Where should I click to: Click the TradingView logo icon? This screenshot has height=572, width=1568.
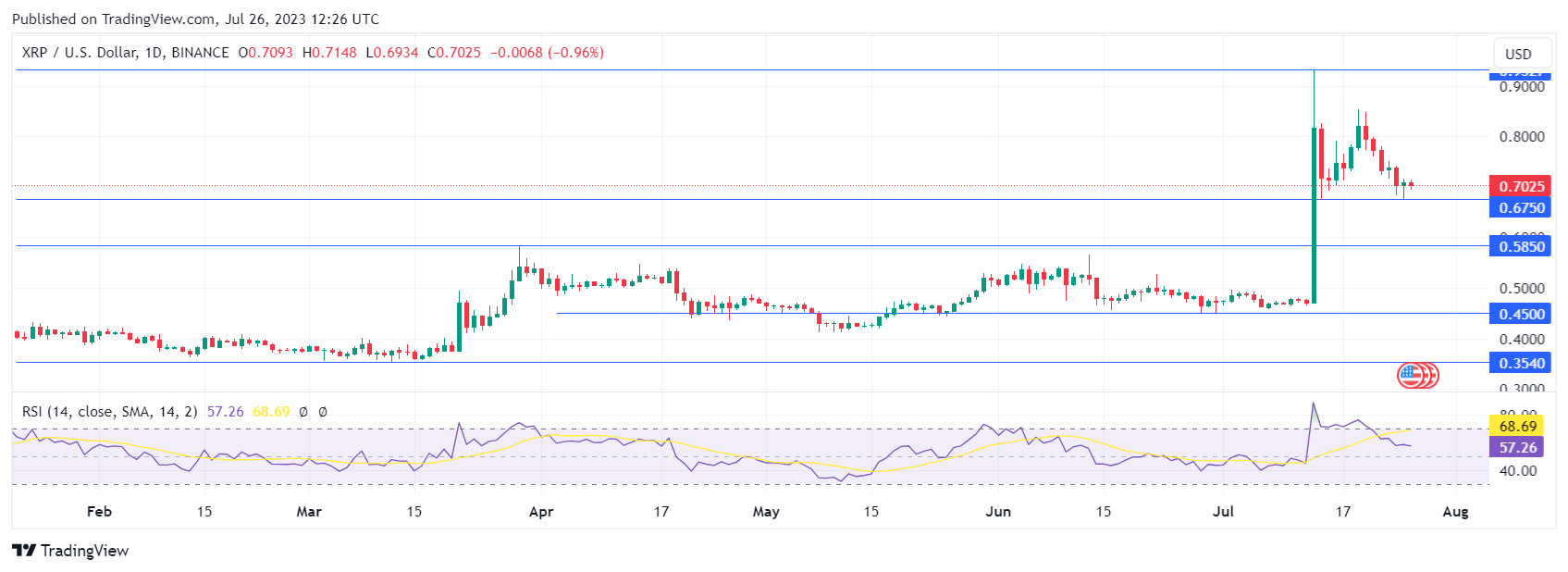pos(24,551)
